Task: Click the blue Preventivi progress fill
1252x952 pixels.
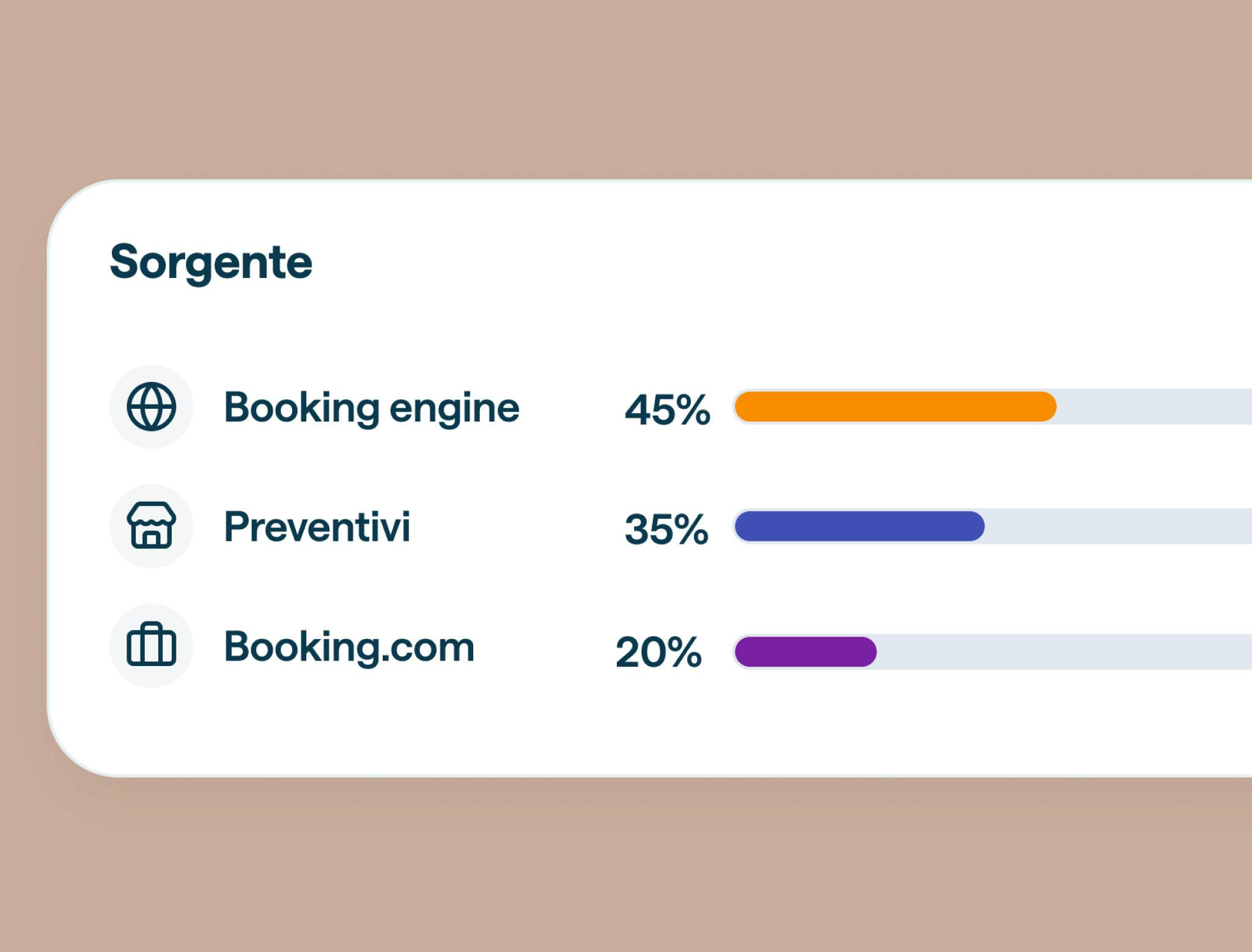Action: (859, 527)
